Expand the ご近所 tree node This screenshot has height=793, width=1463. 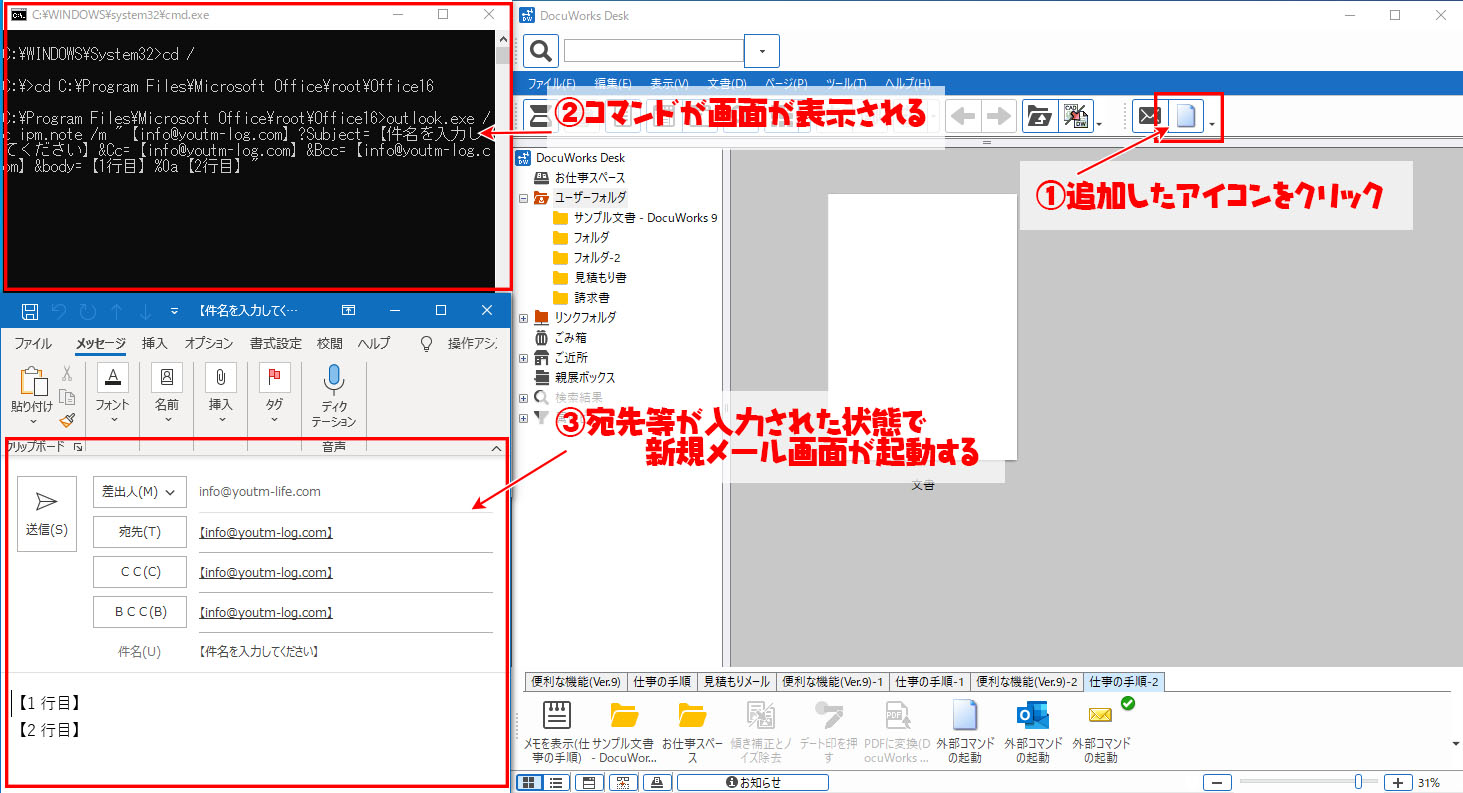click(523, 358)
